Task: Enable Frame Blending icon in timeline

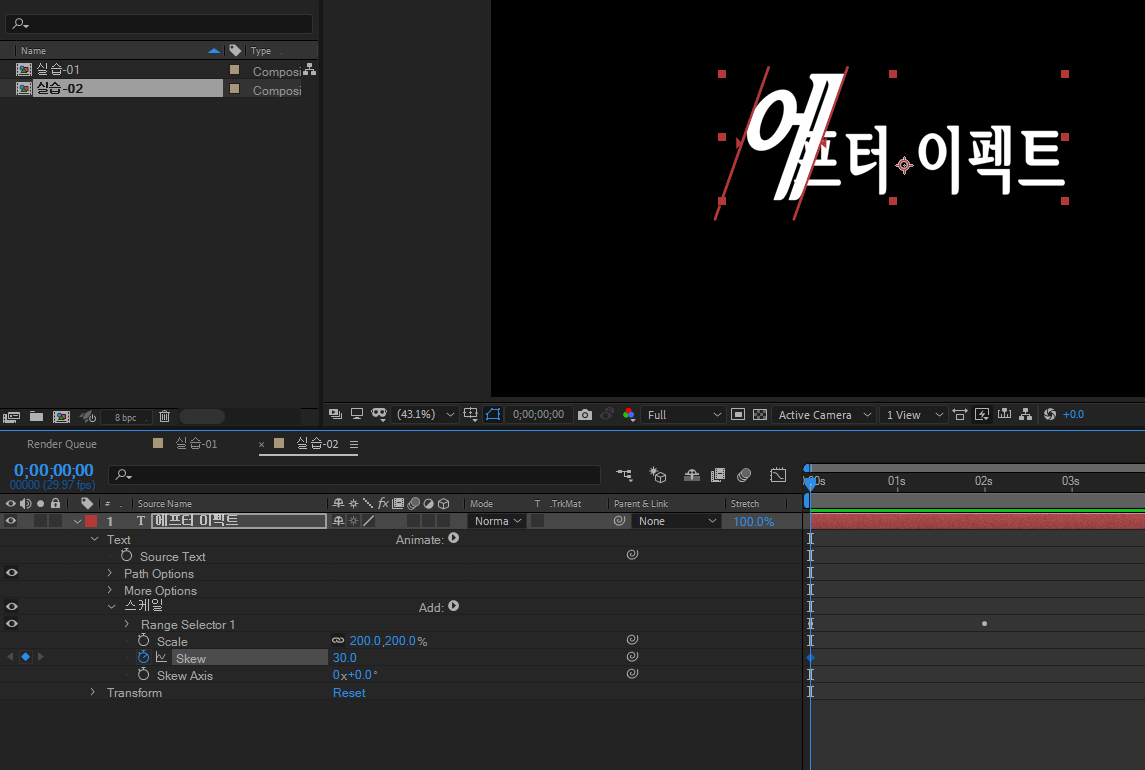Action: (718, 475)
